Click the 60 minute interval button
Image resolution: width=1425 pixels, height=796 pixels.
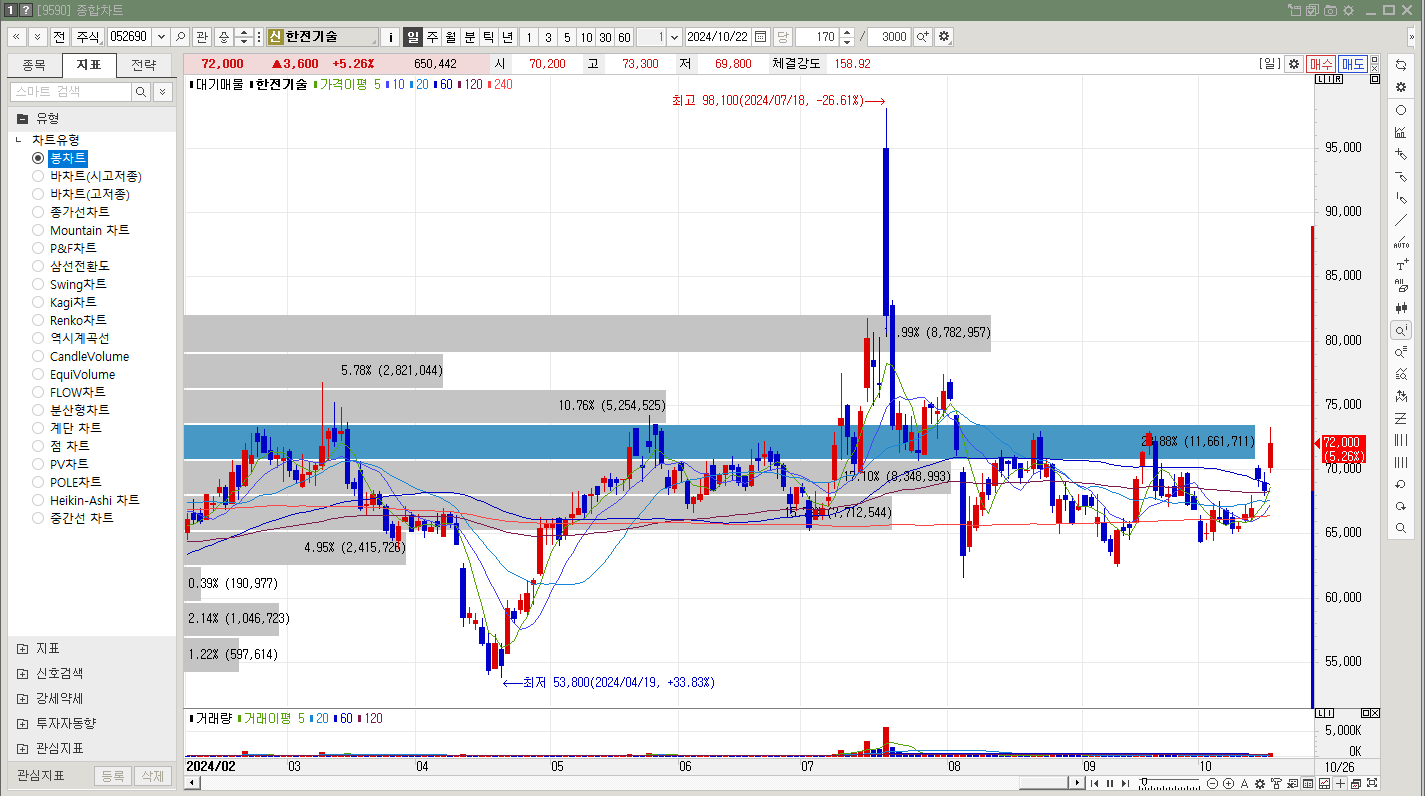click(624, 36)
